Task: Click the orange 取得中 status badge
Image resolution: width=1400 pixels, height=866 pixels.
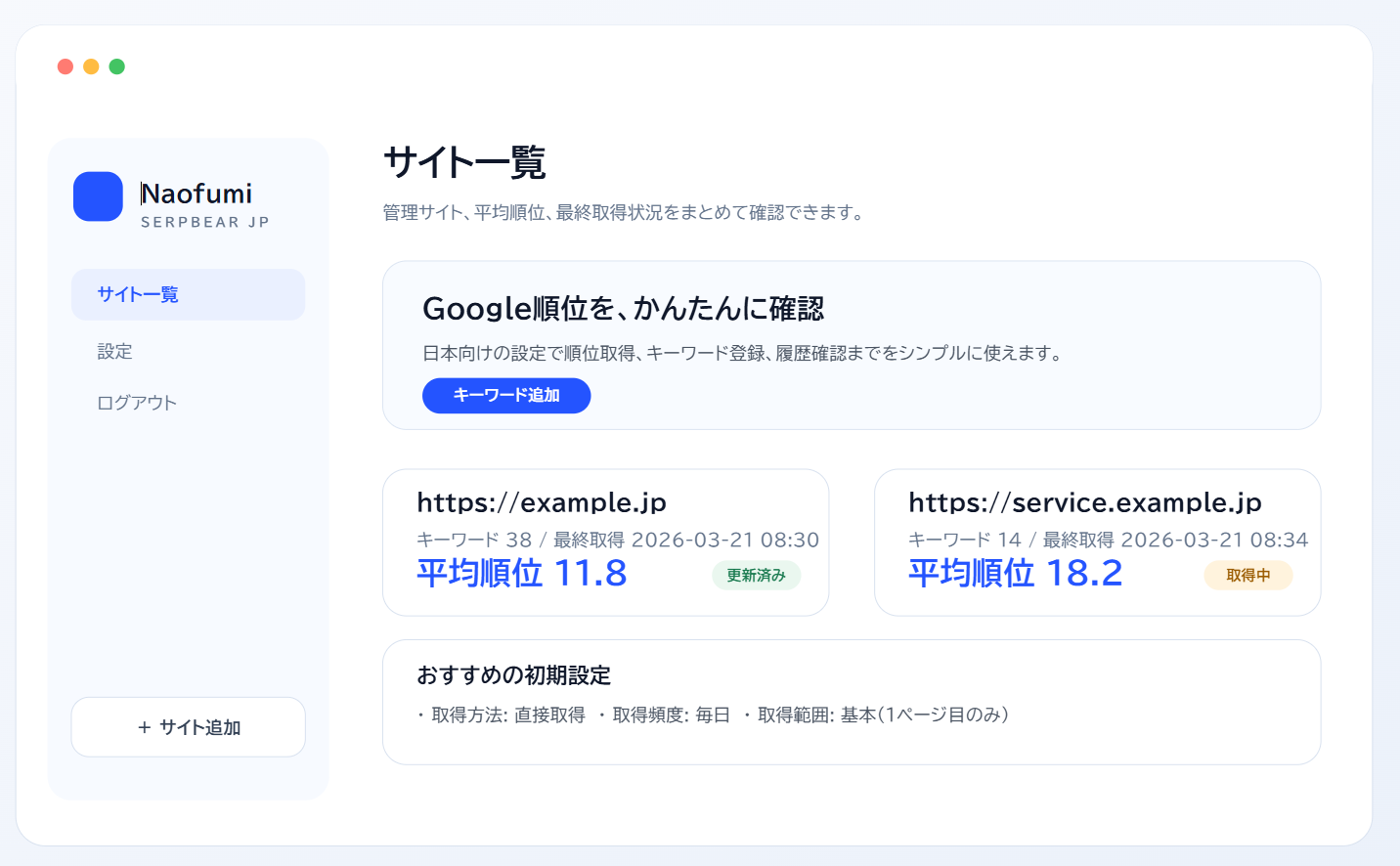Action: coord(1247,576)
